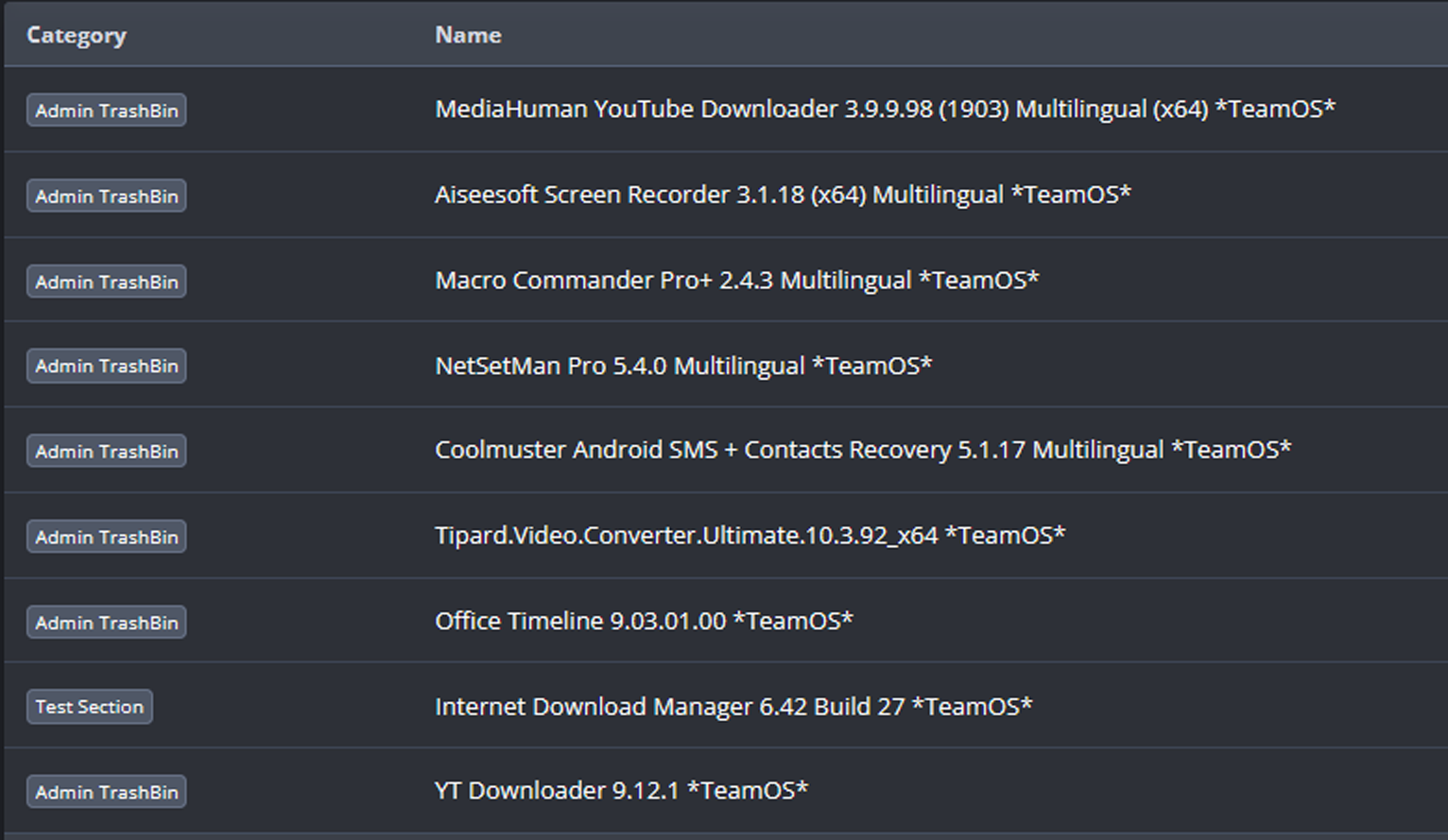Open Coolmuster Android SMS + Contacts Recovery entry
This screenshot has width=1448, height=840.
863,450
